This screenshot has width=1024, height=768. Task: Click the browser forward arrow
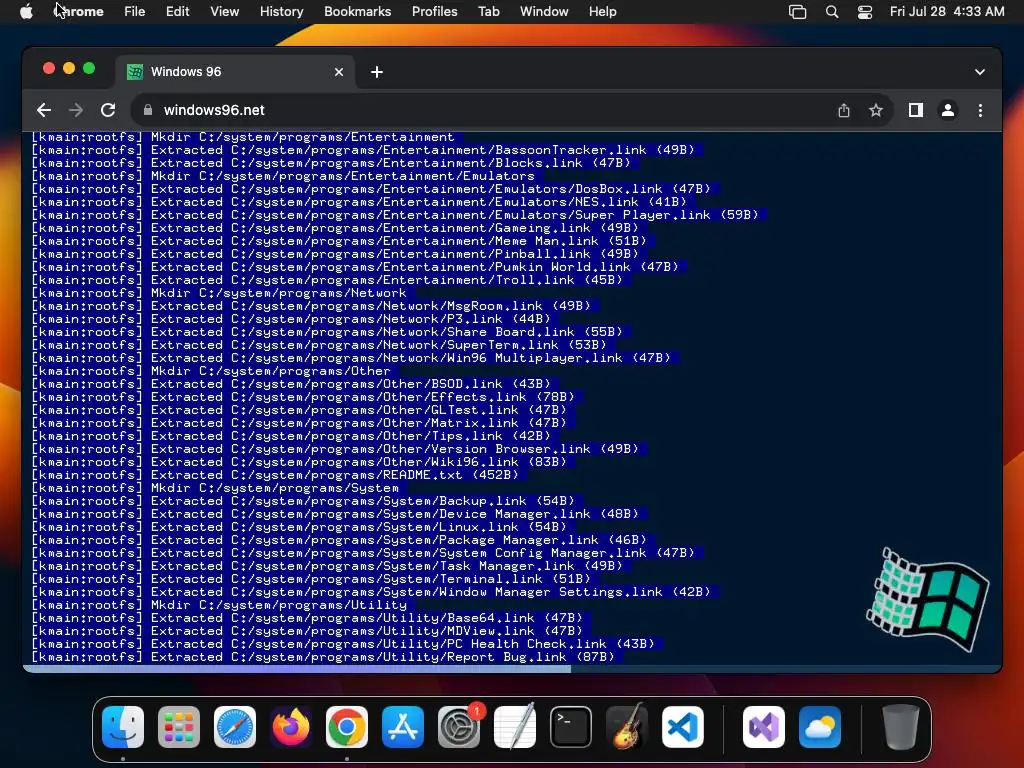point(76,110)
